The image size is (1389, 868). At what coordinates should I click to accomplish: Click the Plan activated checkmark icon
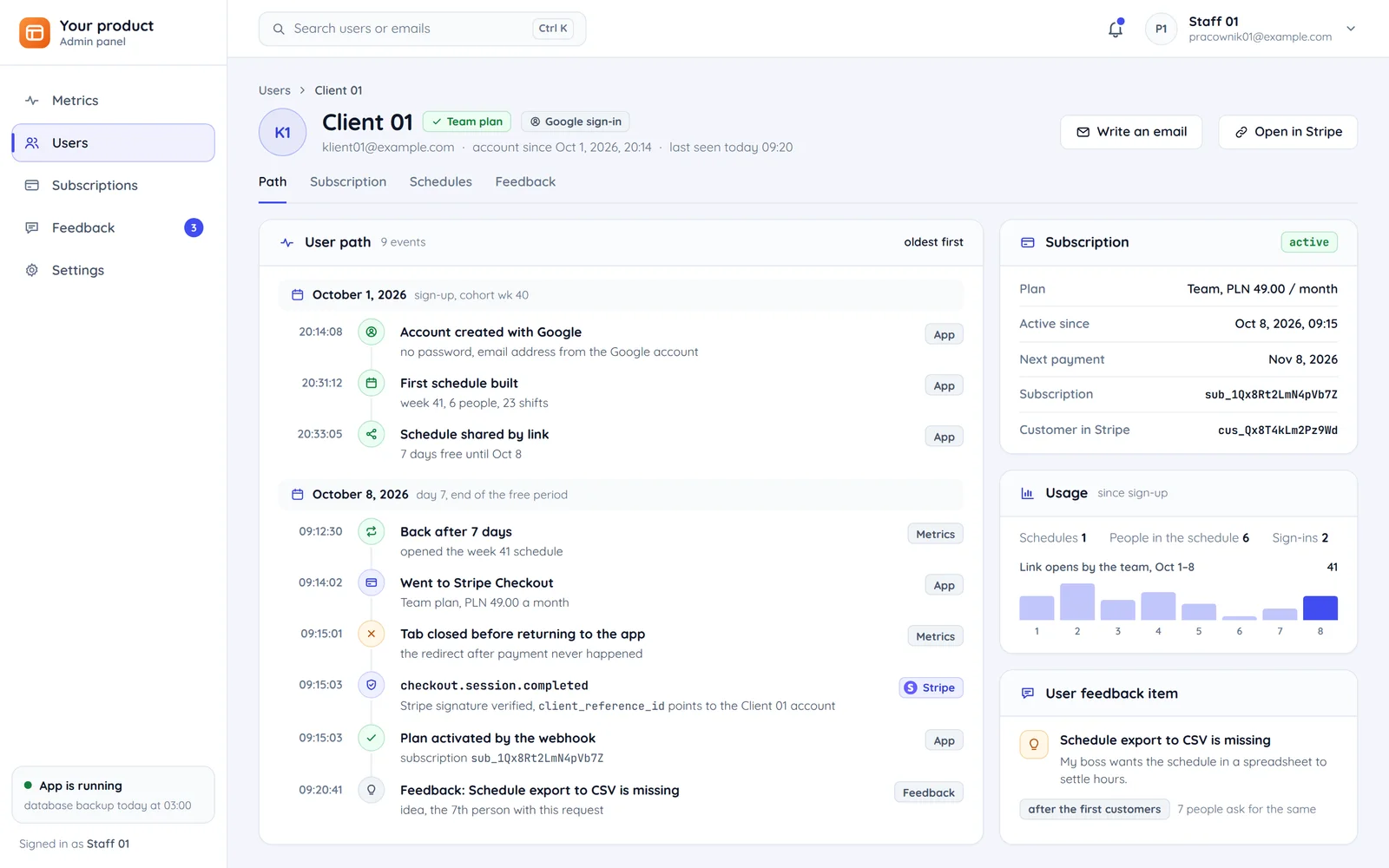click(372, 738)
